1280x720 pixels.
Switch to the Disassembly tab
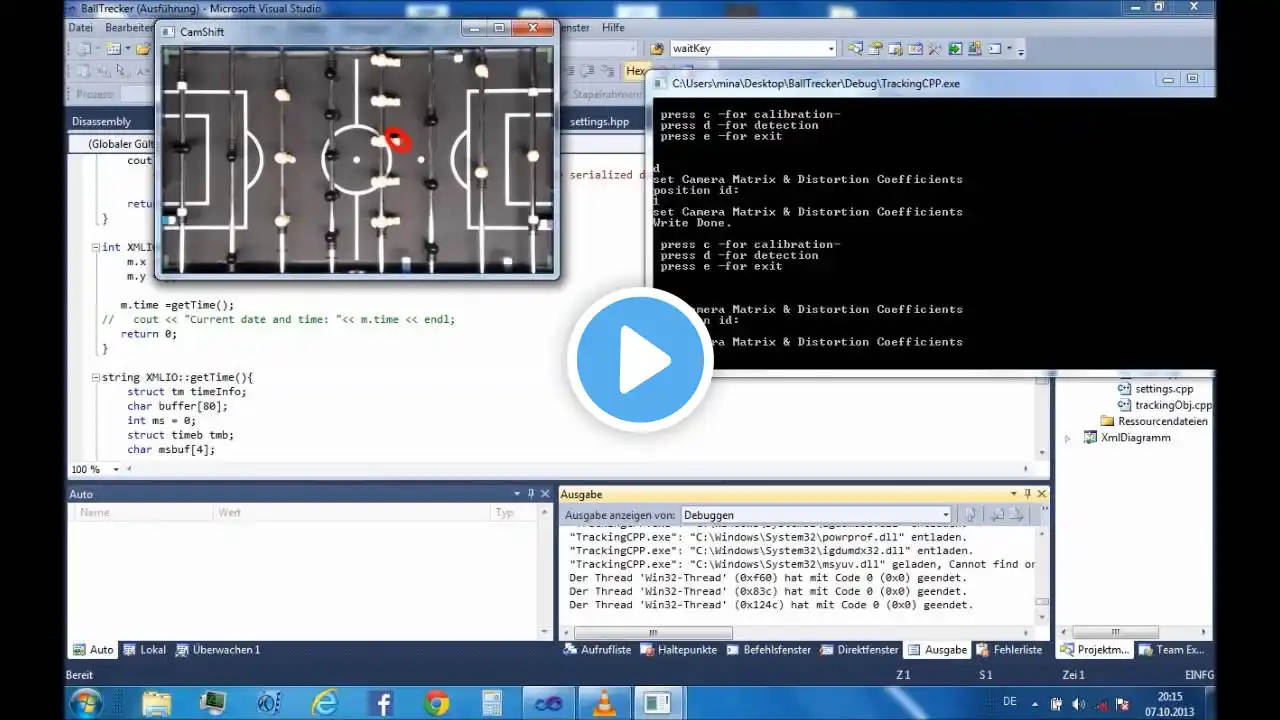(x=102, y=122)
